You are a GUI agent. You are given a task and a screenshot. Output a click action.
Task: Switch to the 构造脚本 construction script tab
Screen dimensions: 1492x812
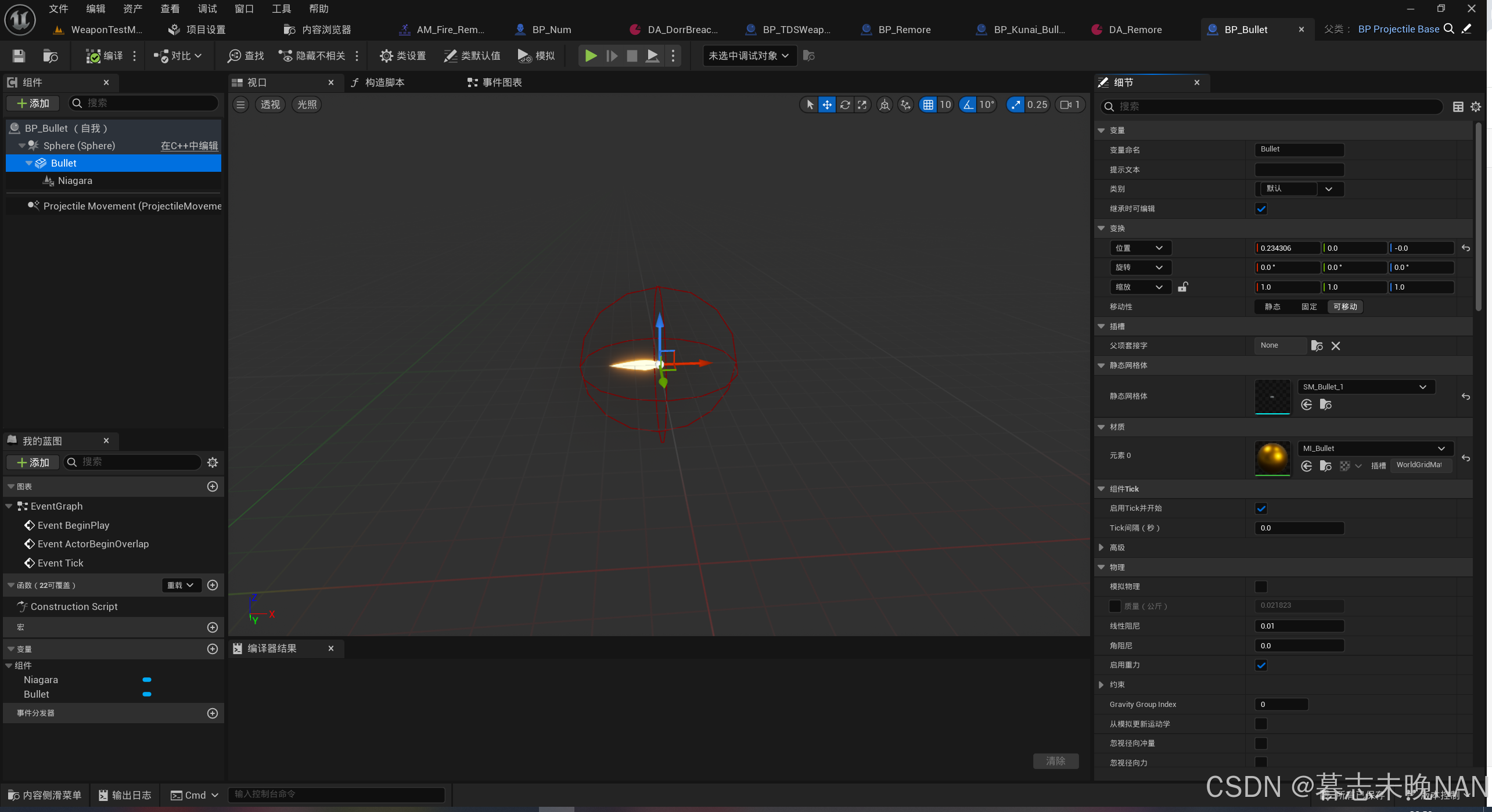(378, 82)
